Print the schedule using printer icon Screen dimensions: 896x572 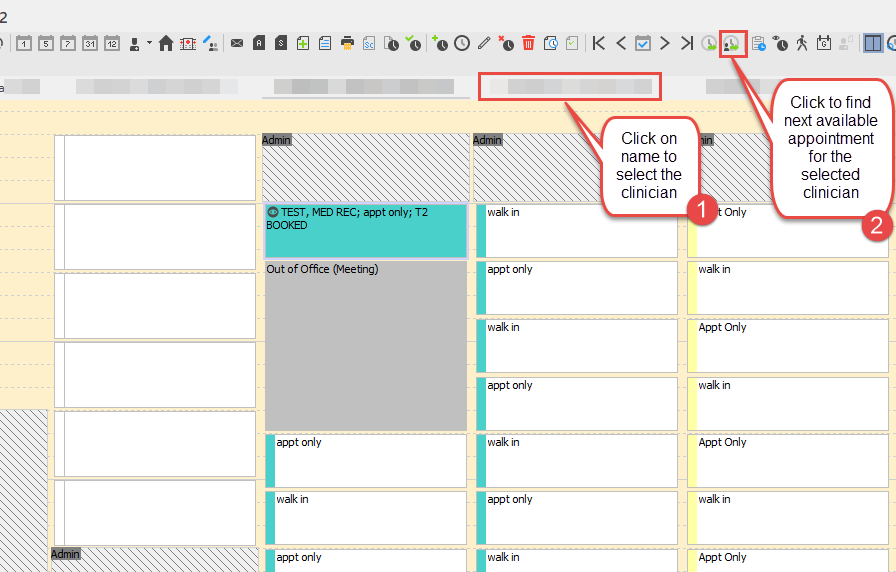[x=347, y=43]
